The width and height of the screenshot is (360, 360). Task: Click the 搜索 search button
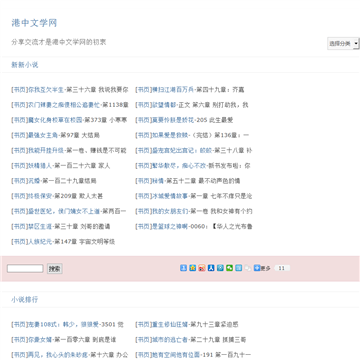55,269
